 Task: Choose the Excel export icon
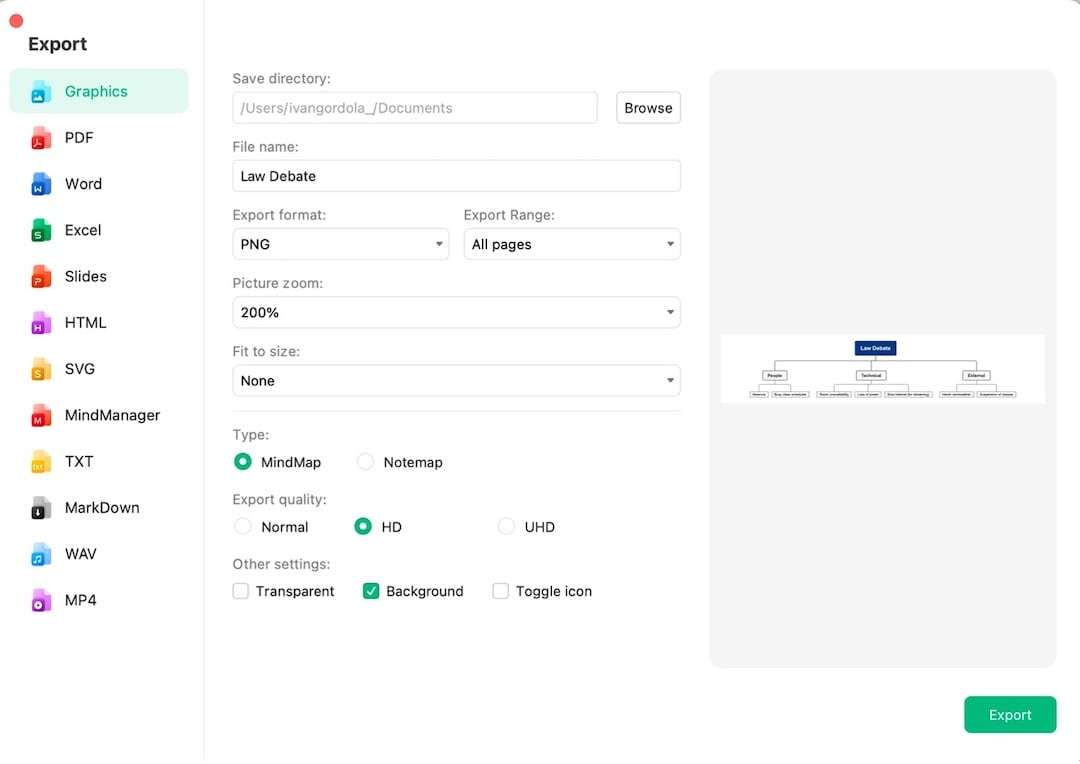click(41, 230)
